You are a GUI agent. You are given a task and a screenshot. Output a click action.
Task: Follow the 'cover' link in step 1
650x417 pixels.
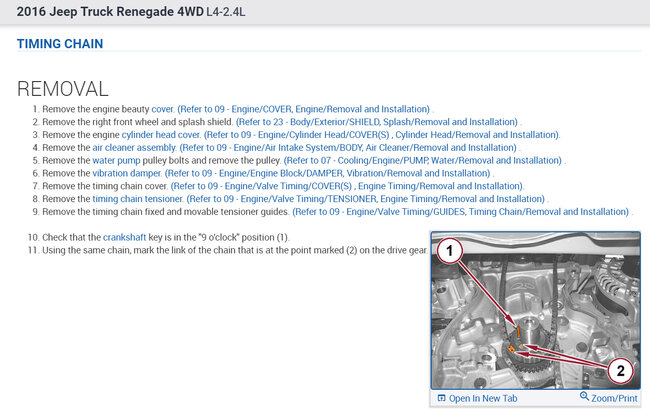pyautogui.click(x=162, y=109)
